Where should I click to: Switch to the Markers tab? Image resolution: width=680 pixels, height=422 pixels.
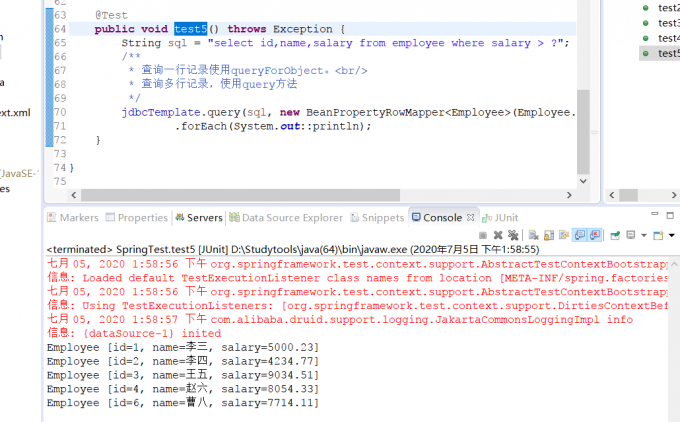click(73, 217)
